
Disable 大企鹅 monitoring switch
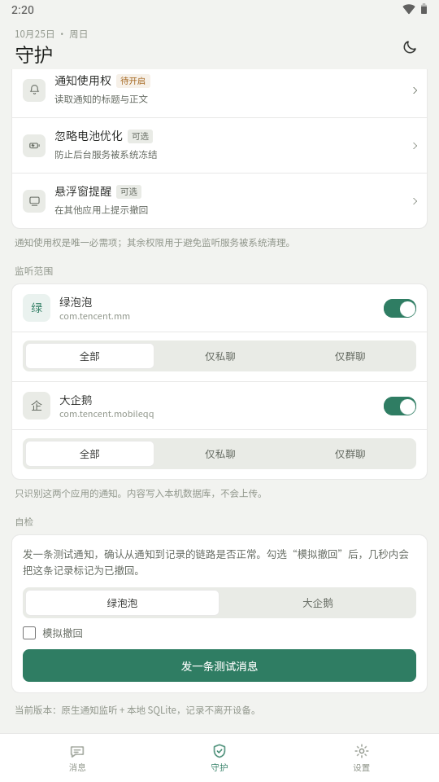pos(400,406)
